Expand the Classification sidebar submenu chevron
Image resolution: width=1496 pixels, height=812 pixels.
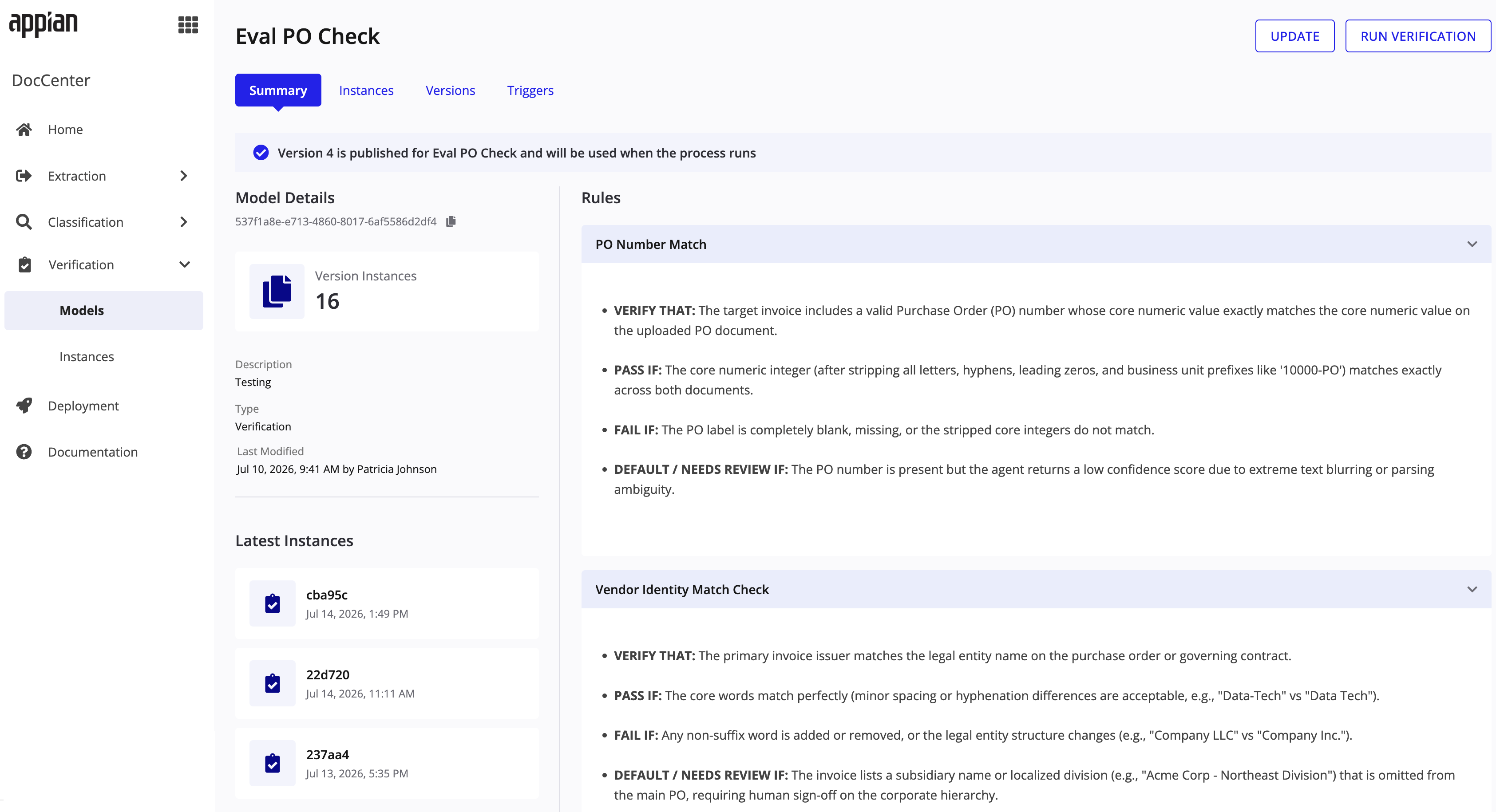(x=183, y=222)
